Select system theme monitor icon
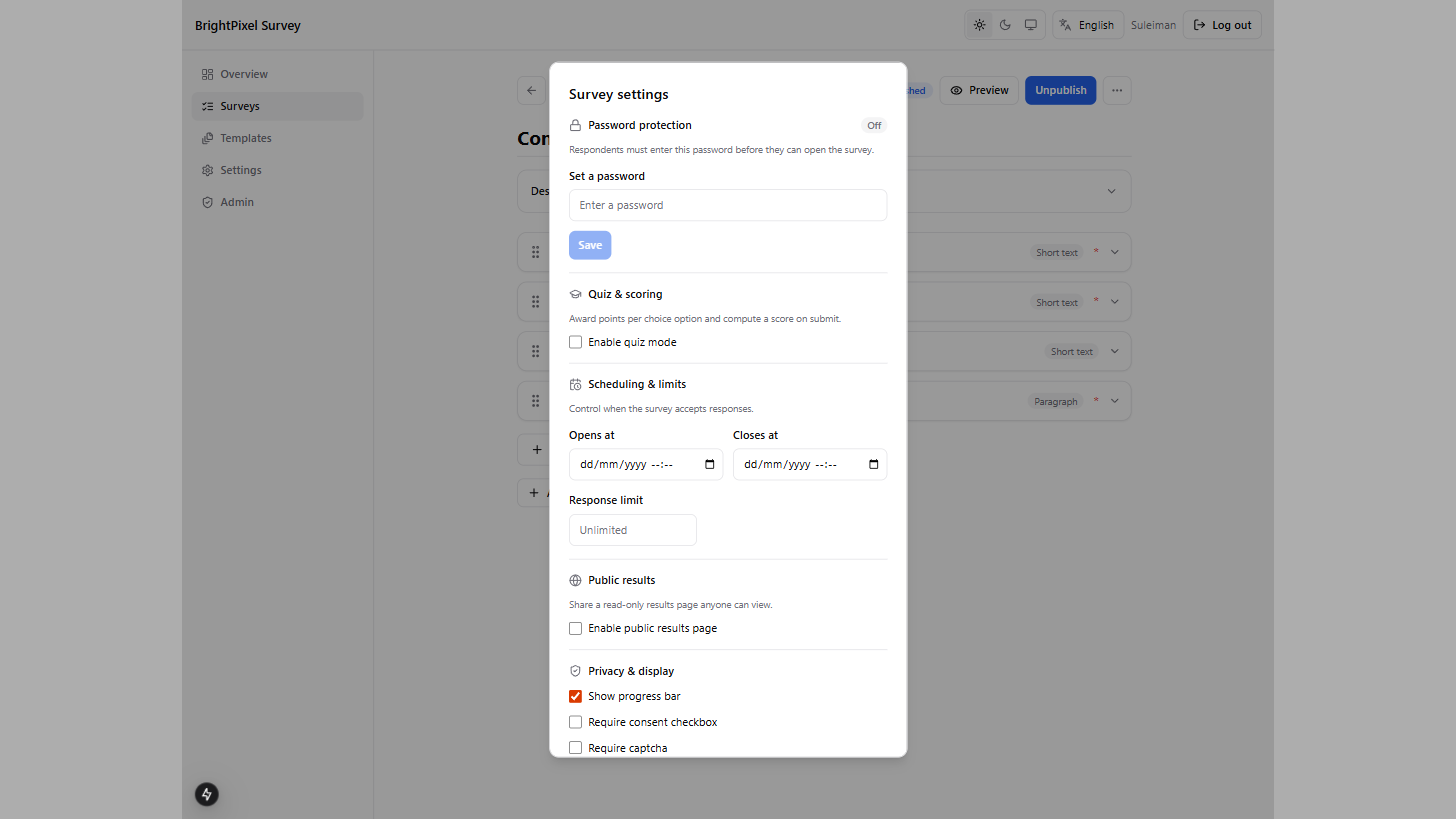1456x819 pixels. coord(1031,25)
